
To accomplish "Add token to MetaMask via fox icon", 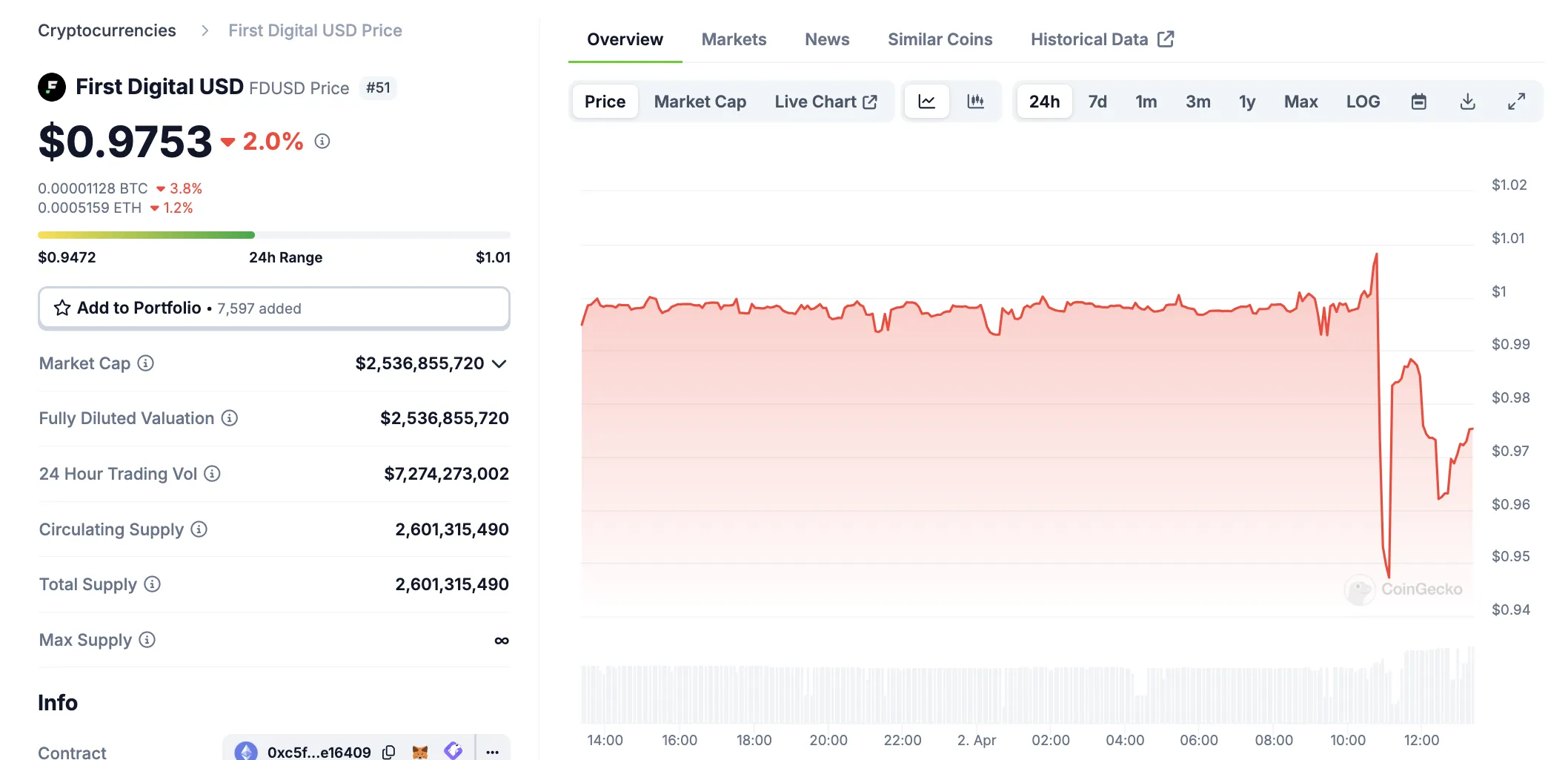I will tap(421, 751).
